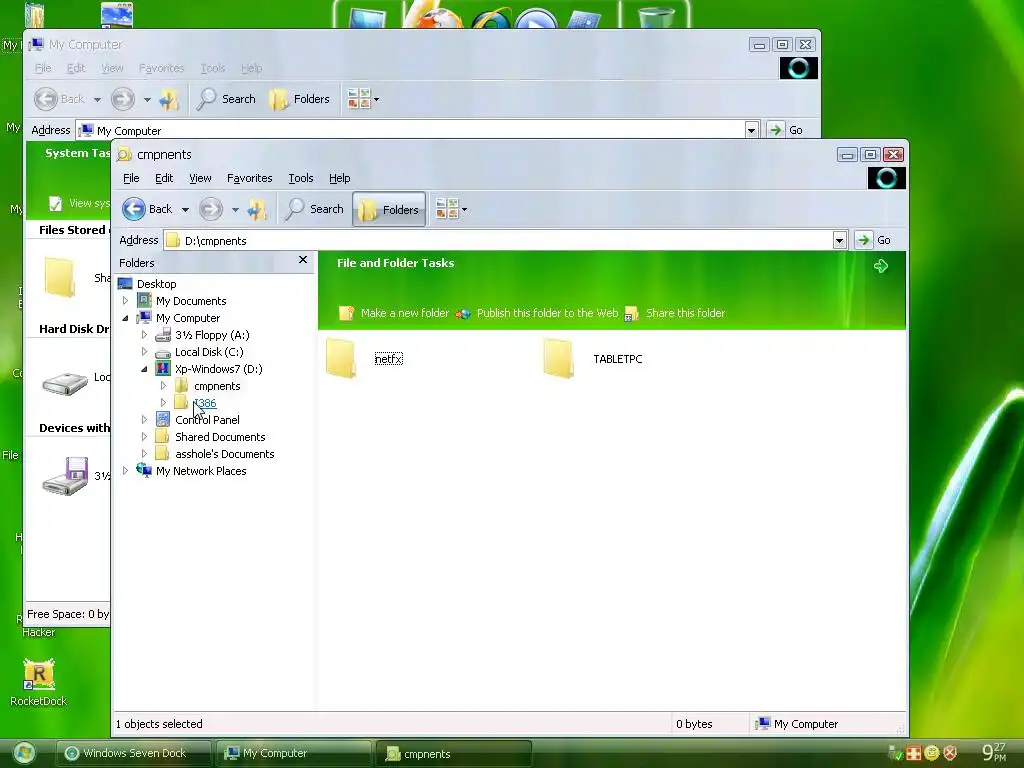Click the Start orb button
This screenshot has width=1024, height=768.
point(24,754)
